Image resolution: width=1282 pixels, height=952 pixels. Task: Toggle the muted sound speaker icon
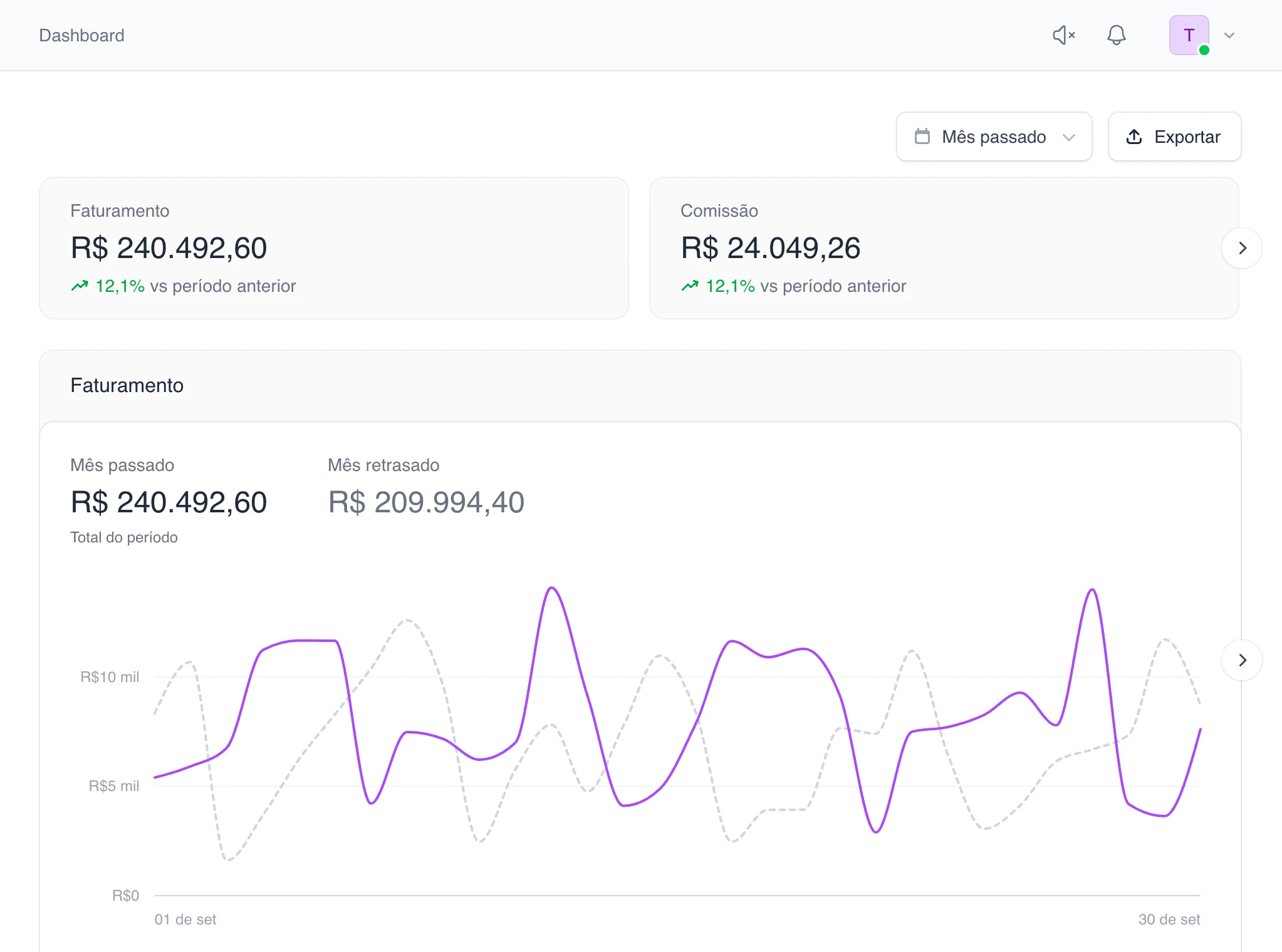pyautogui.click(x=1063, y=35)
